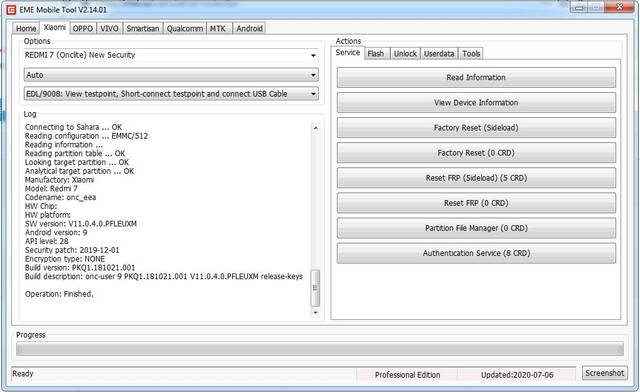The width and height of the screenshot is (640, 392).
Task: Click the Progress bar
Action: 320,349
